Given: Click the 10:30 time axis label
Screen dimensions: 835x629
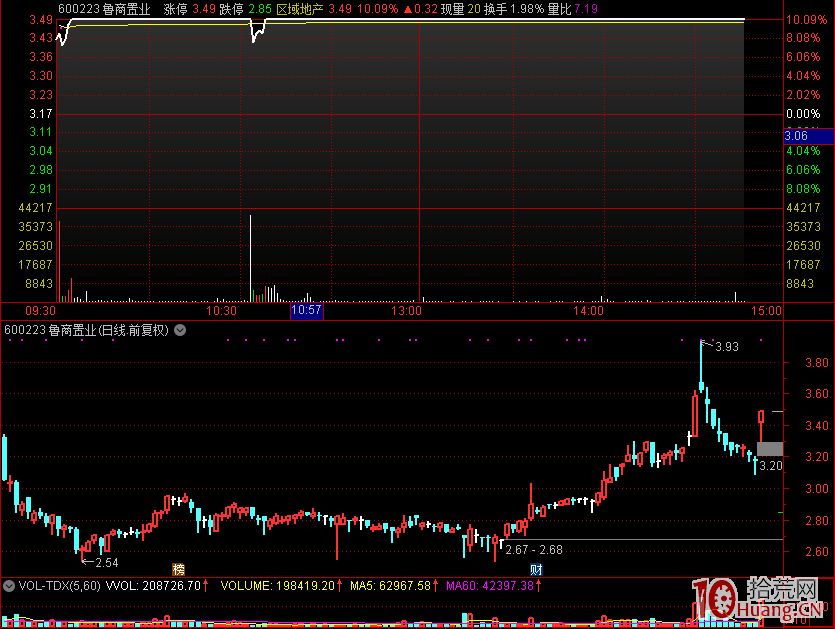Looking at the screenshot, I should [x=222, y=311].
